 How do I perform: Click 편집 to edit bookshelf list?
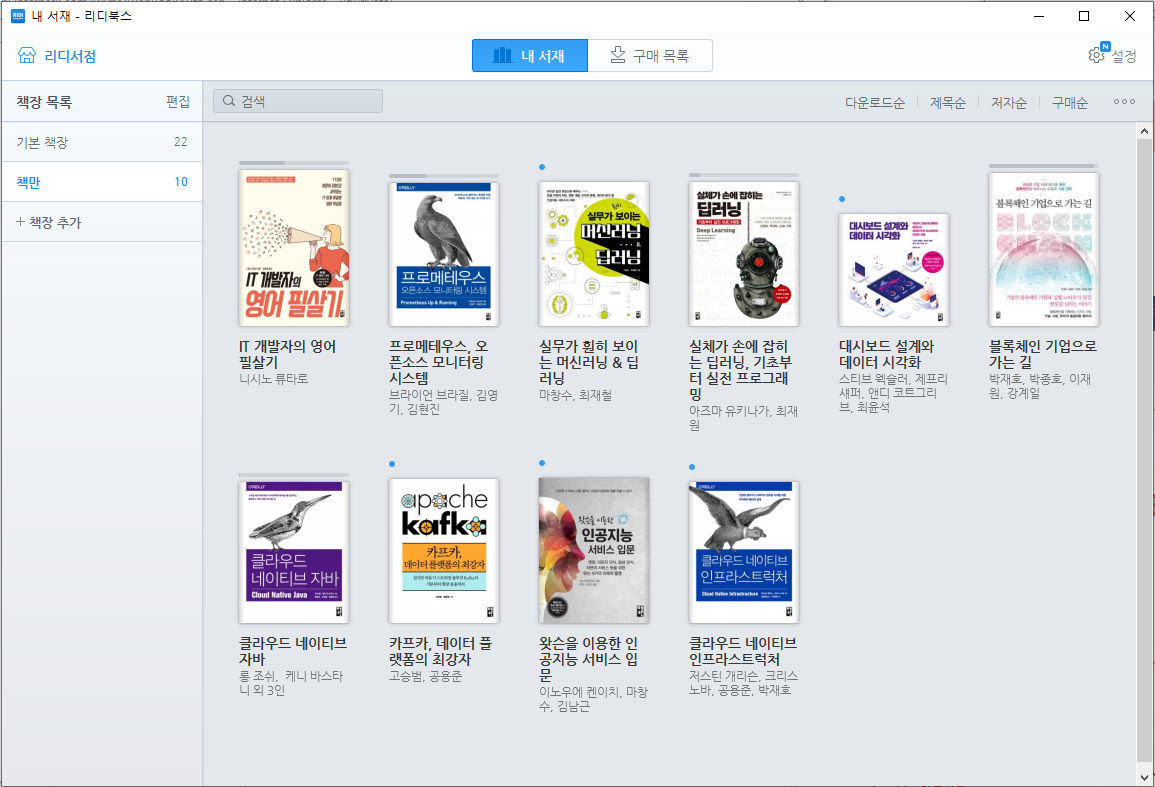tap(178, 102)
